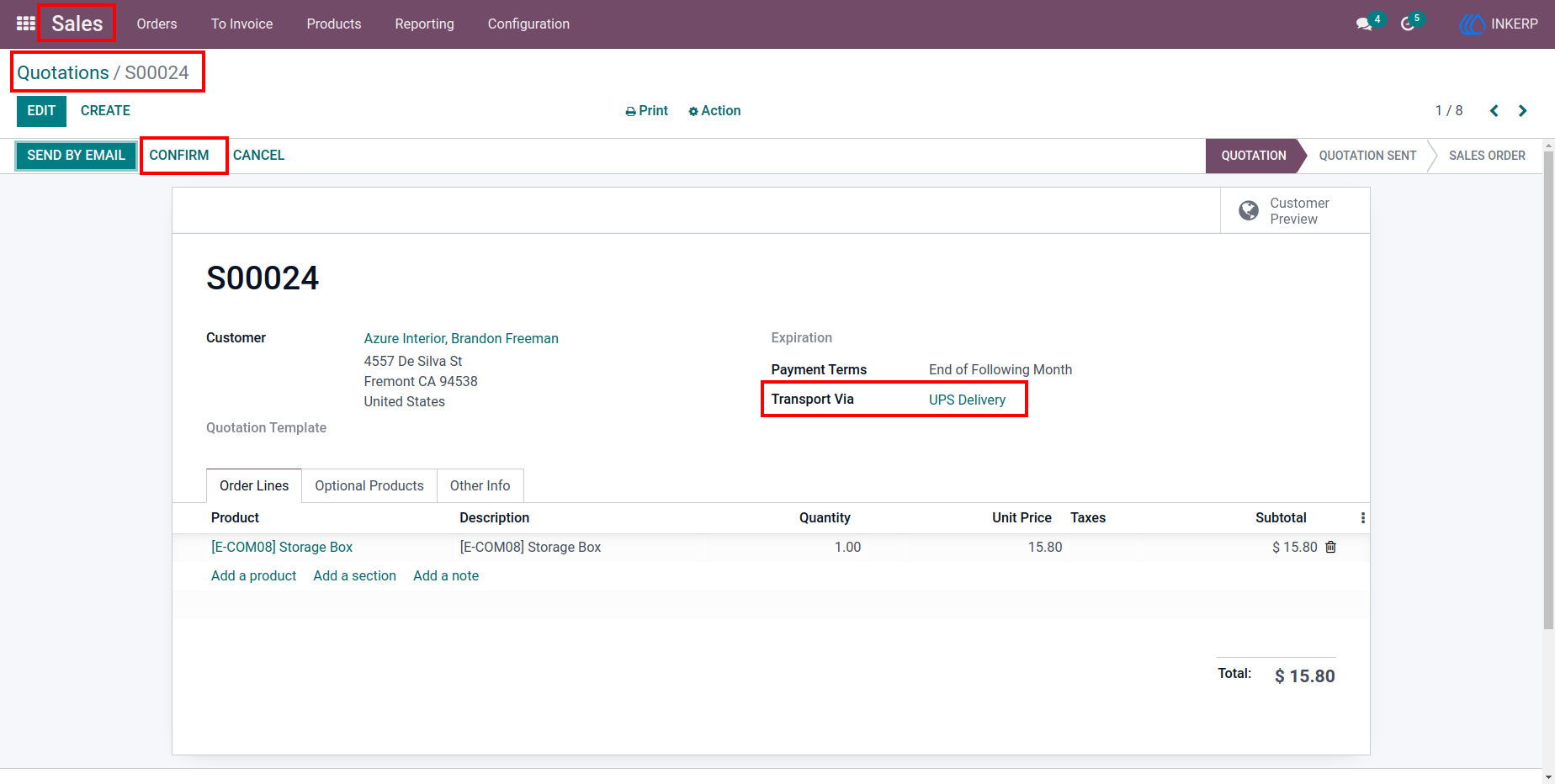Select the Quotation Sent status stage

[1367, 156]
